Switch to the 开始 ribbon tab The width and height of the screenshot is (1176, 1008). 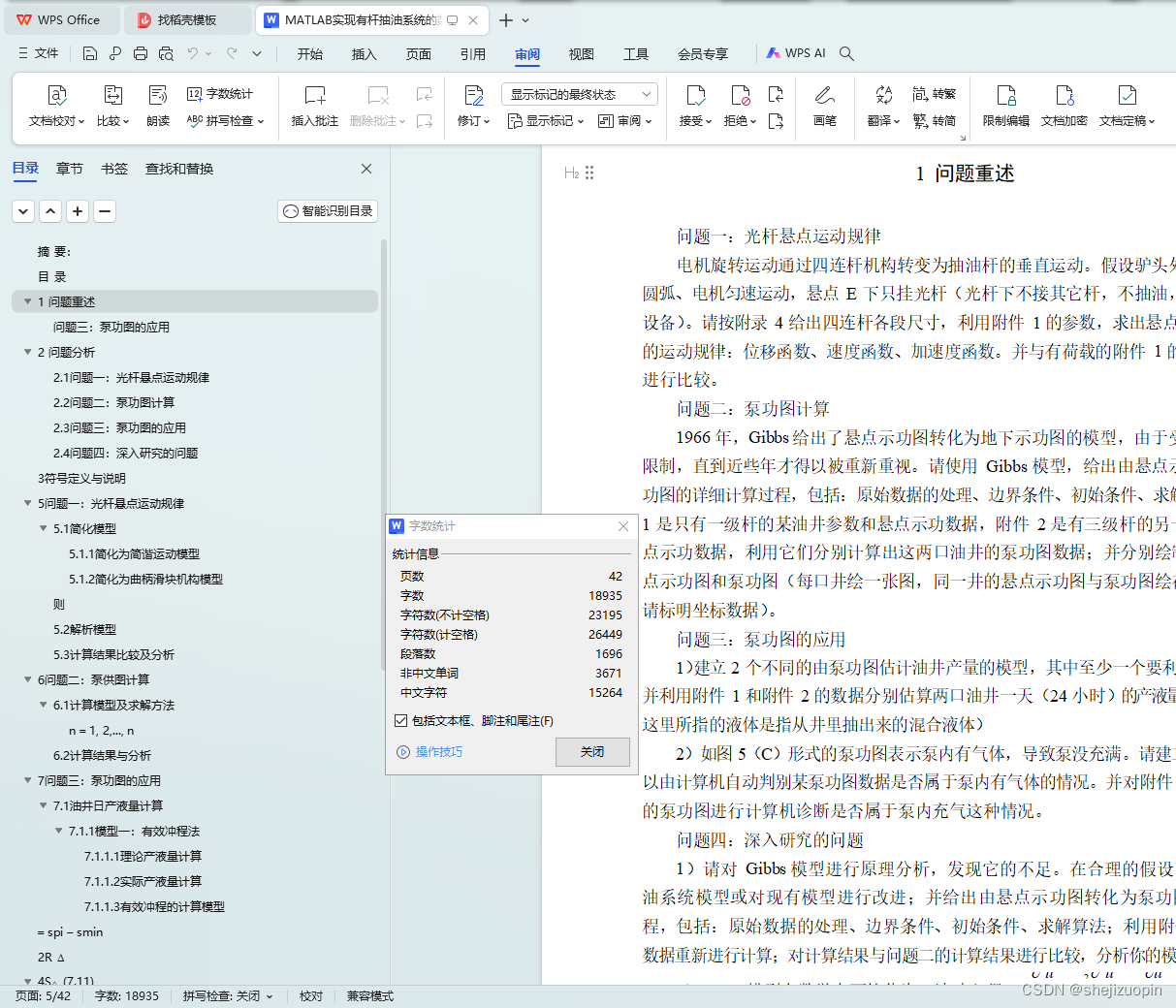tap(310, 54)
